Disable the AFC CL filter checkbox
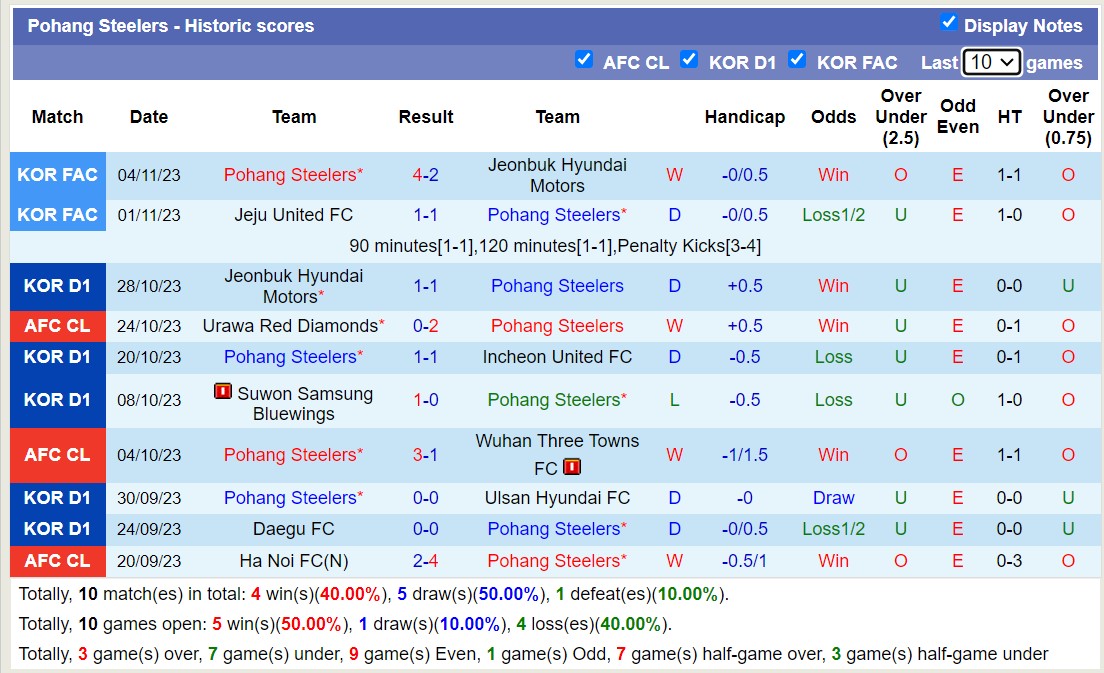This screenshot has width=1104, height=673. (584, 59)
